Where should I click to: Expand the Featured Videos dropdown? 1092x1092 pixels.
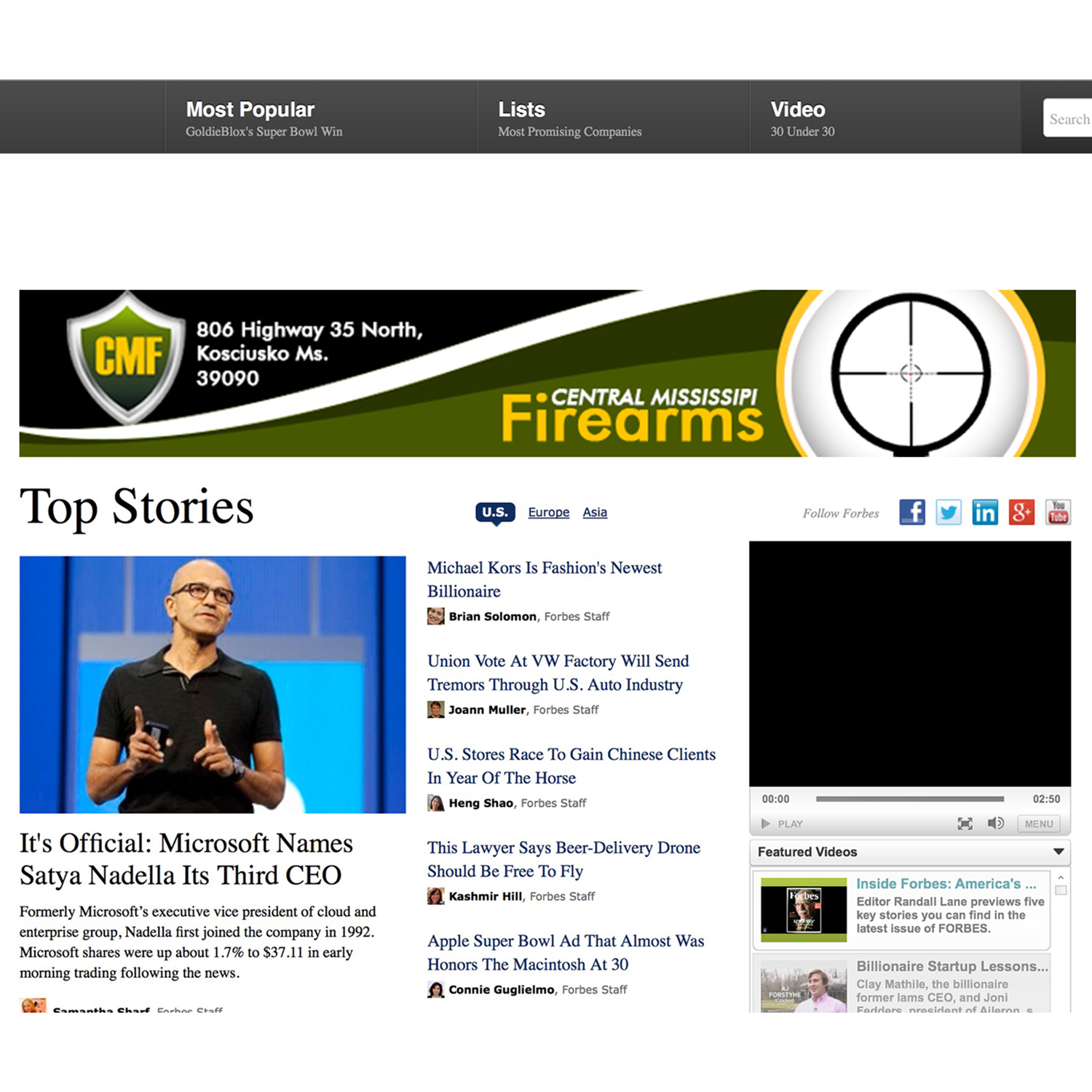pos(1059,852)
